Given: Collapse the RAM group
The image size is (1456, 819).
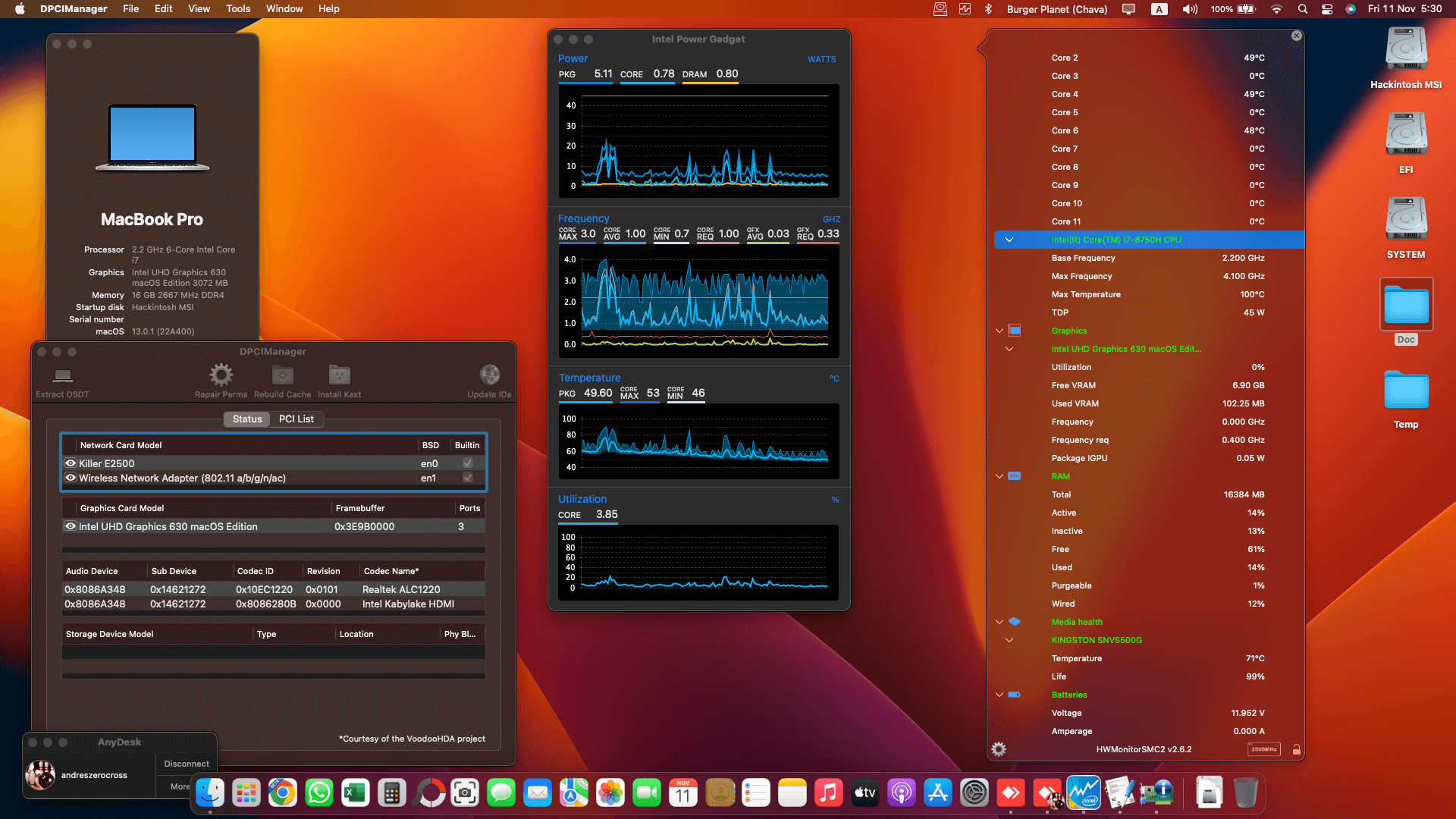Looking at the screenshot, I should [x=999, y=476].
